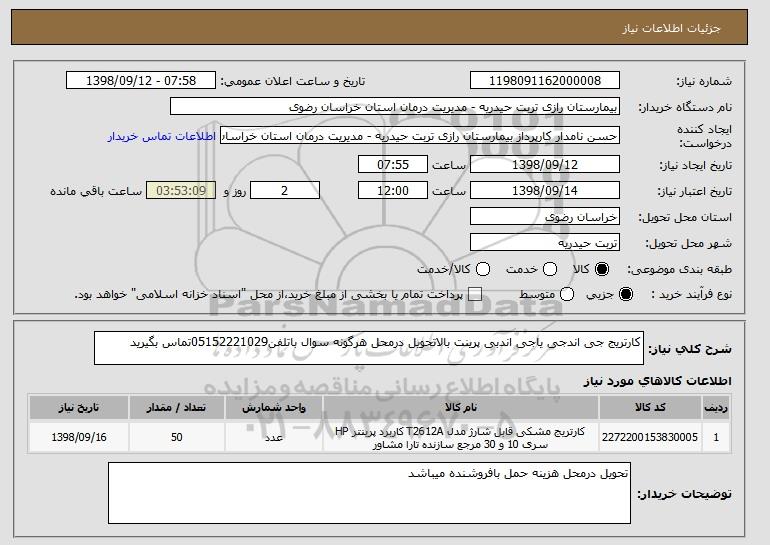This screenshot has width=770, height=545.
Task: Click the validity time field 12:00
Action: tap(393, 191)
